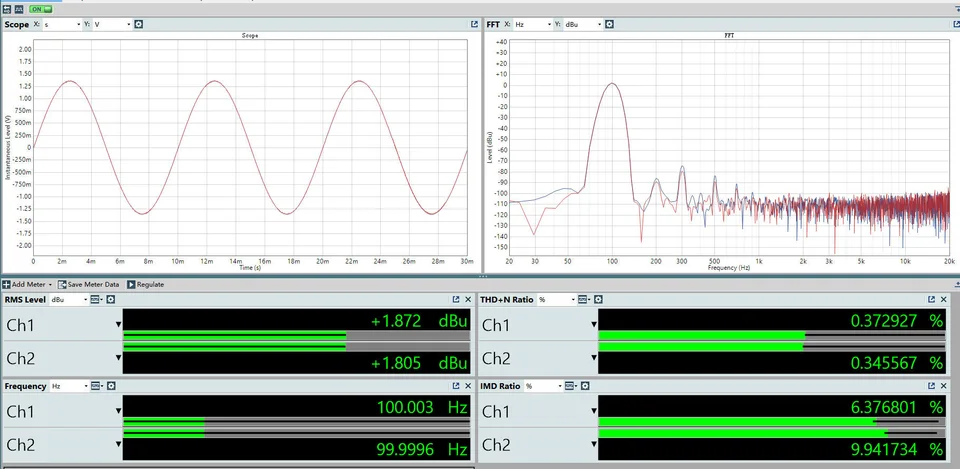
Task: Pop out the Frequency meter
Action: click(x=456, y=386)
